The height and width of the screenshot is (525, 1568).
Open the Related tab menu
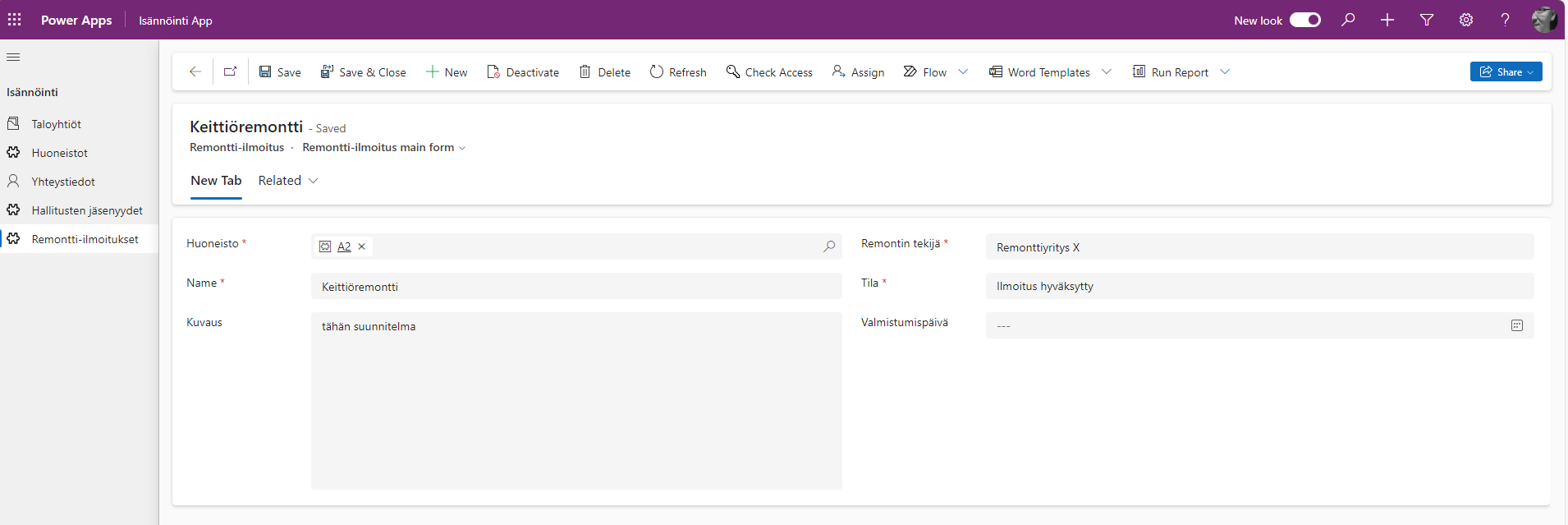click(287, 181)
